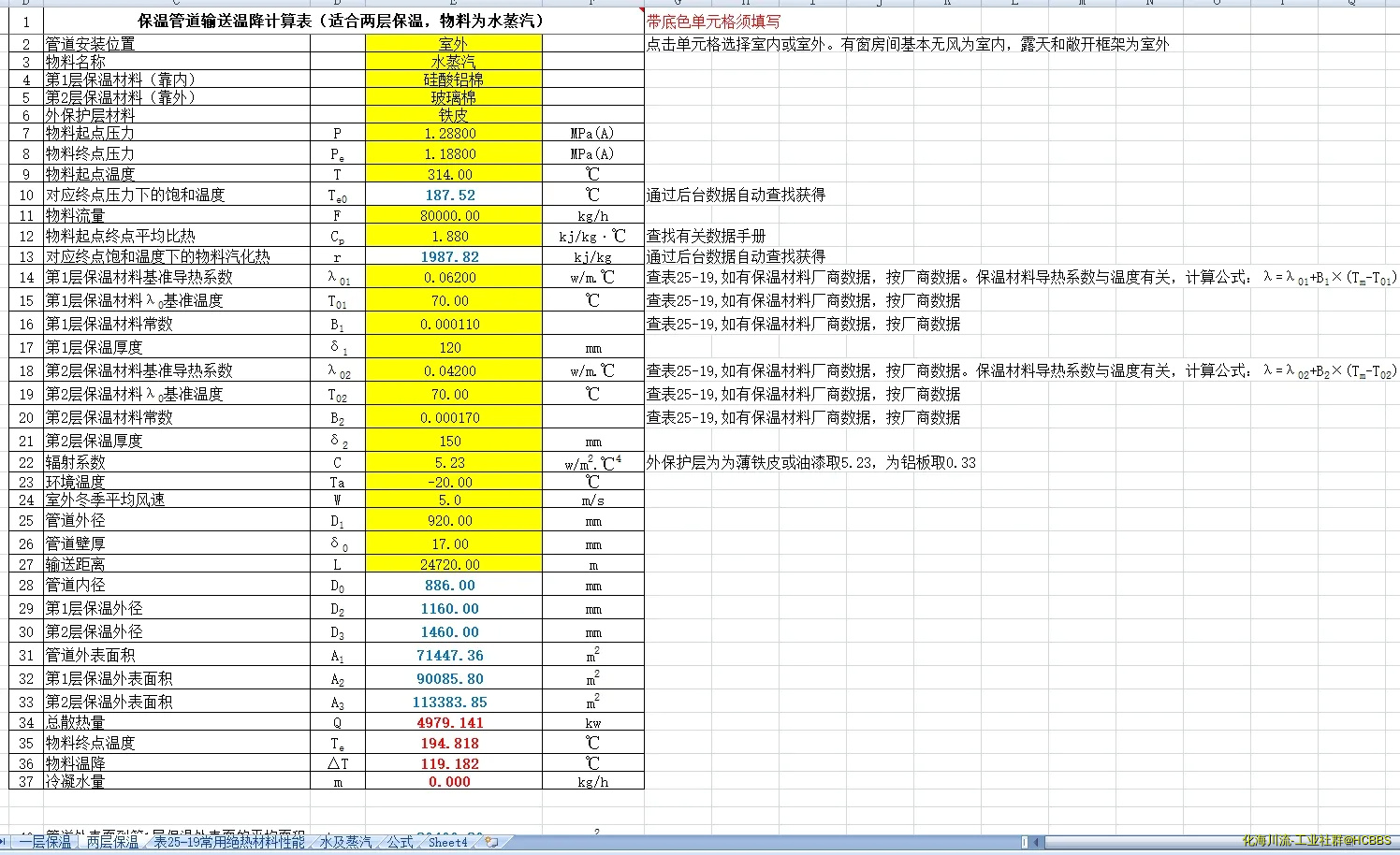
Task: Click the pipe wall thickness cell 17.00
Action: coord(454,543)
